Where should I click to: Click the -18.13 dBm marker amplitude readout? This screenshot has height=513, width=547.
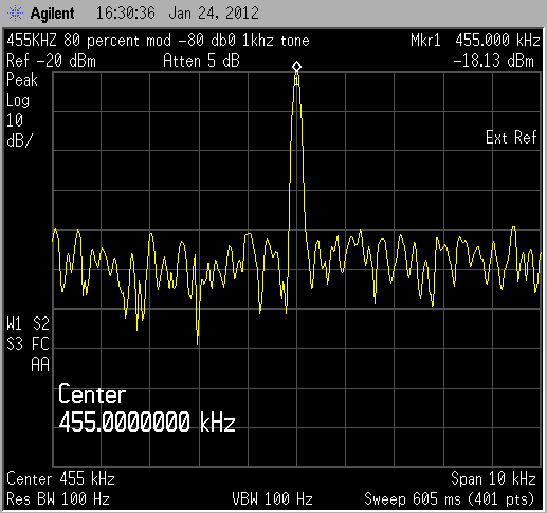494,61
